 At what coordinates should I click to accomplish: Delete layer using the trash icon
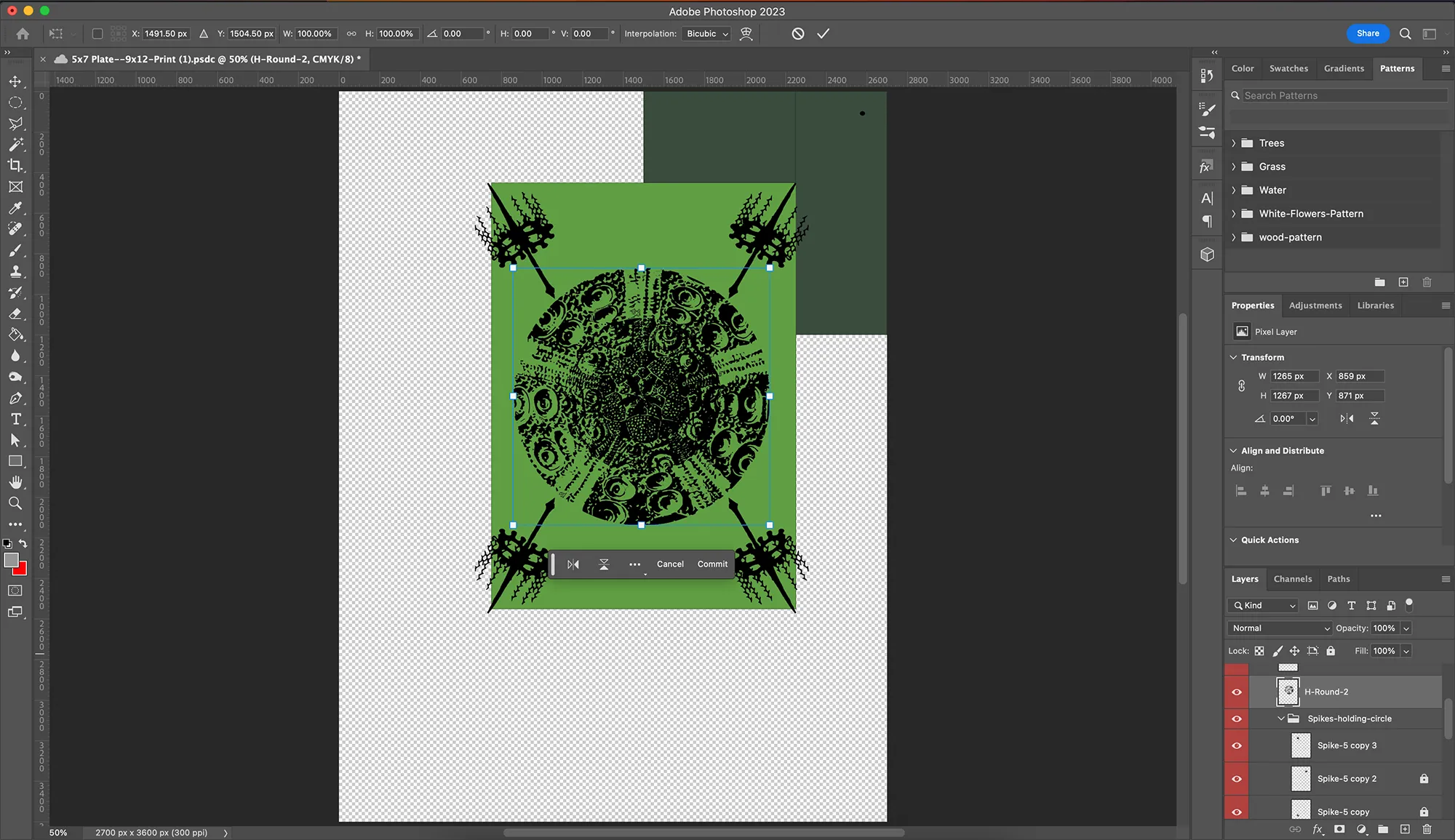click(x=1427, y=829)
